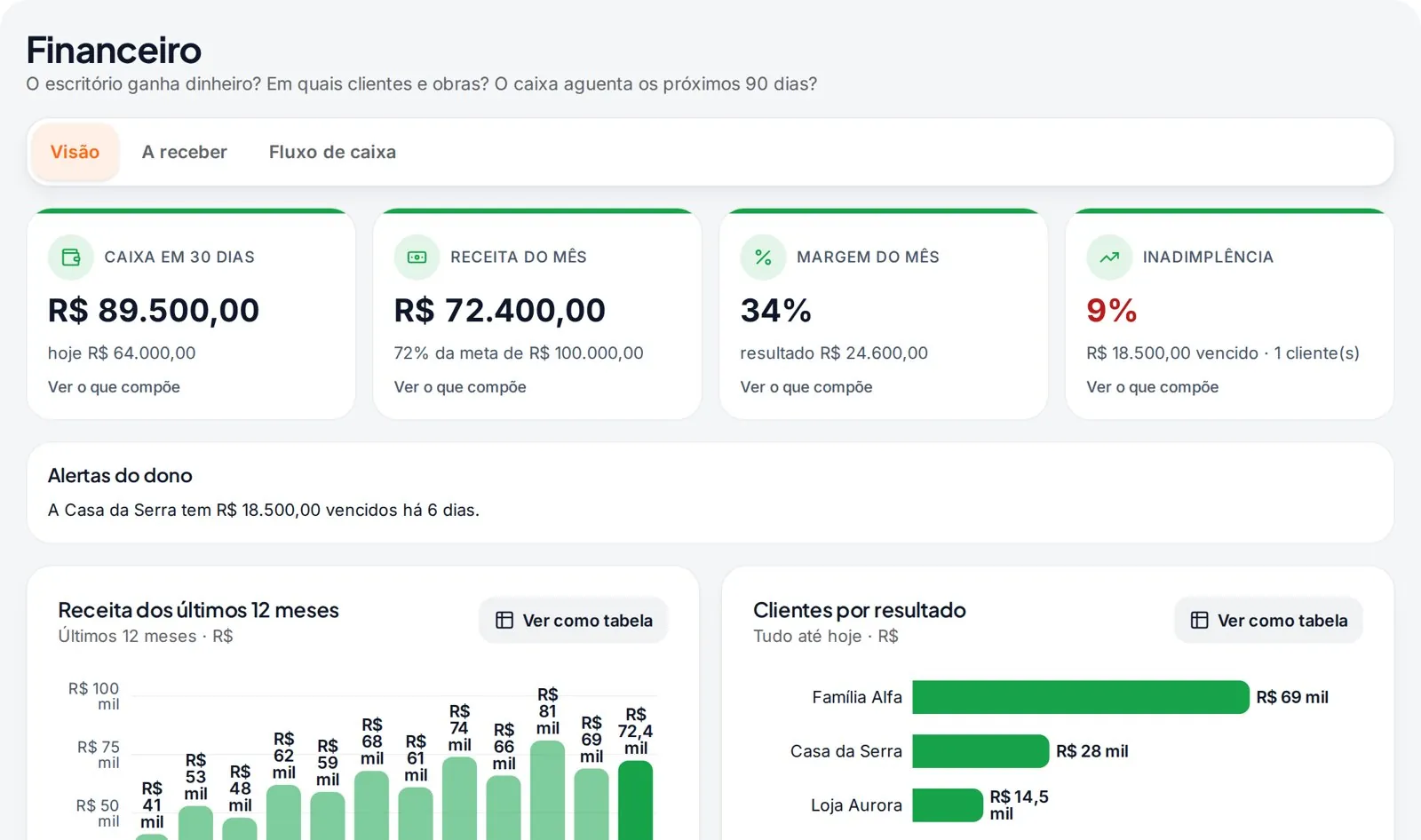Click the Loja Aurora bar in clients chart
The image size is (1421, 840).
pyautogui.click(x=948, y=805)
